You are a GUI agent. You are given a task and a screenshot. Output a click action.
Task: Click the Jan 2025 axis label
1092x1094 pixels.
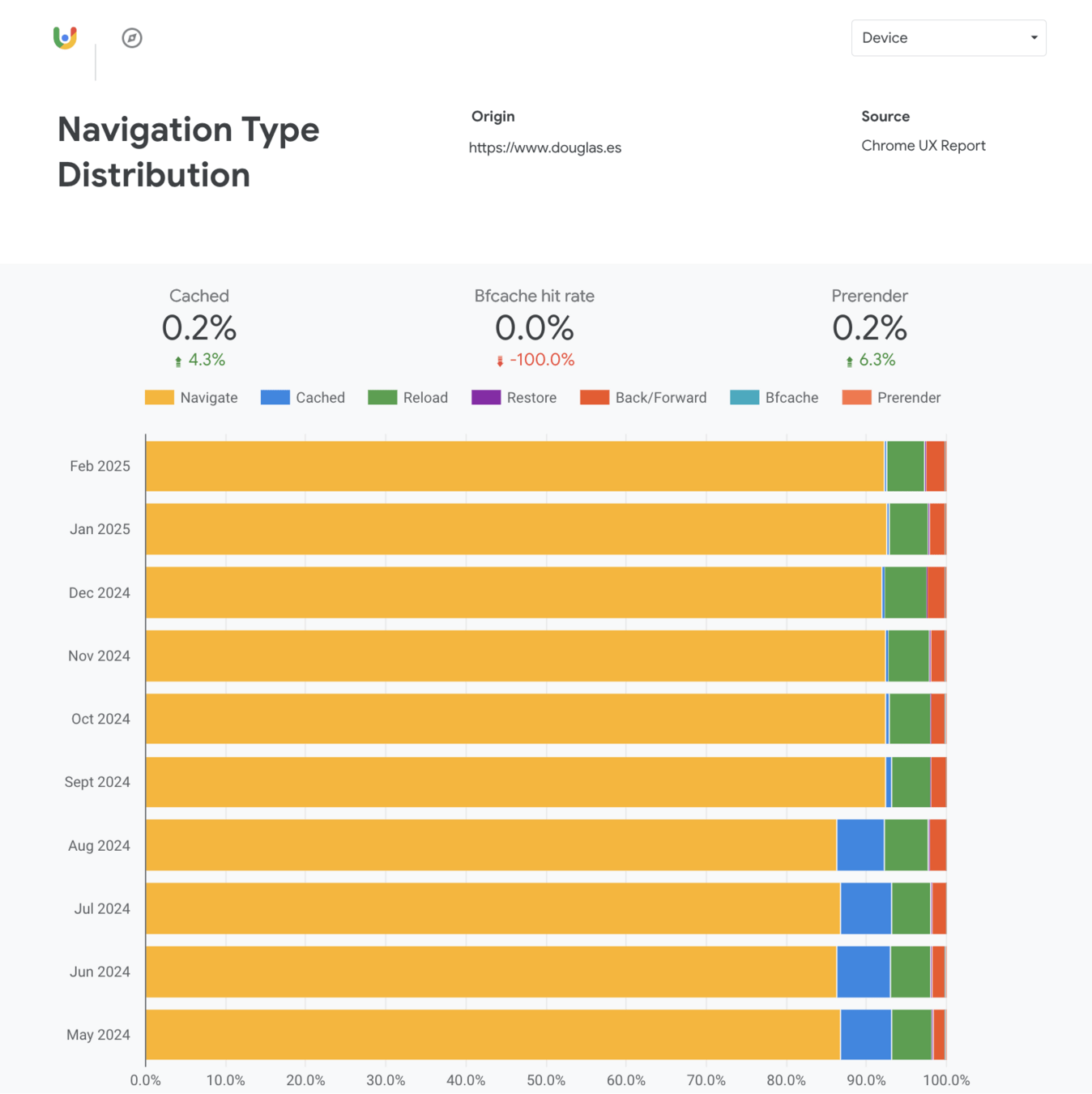(100, 529)
